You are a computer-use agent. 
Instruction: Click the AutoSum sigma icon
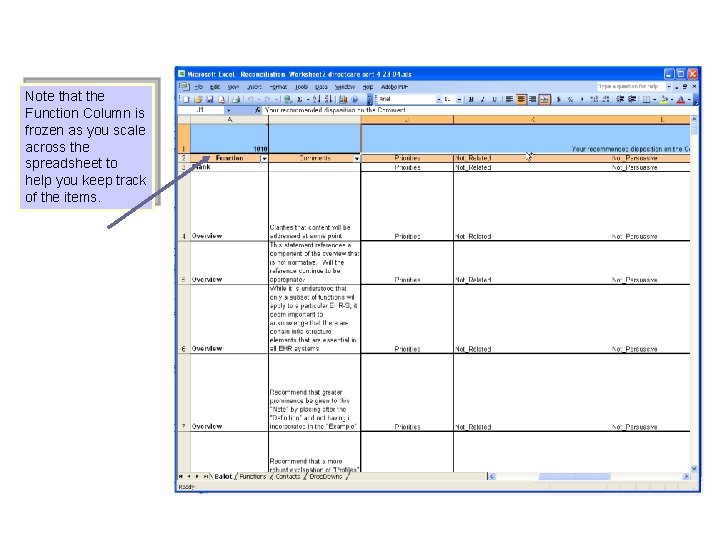tap(299, 99)
